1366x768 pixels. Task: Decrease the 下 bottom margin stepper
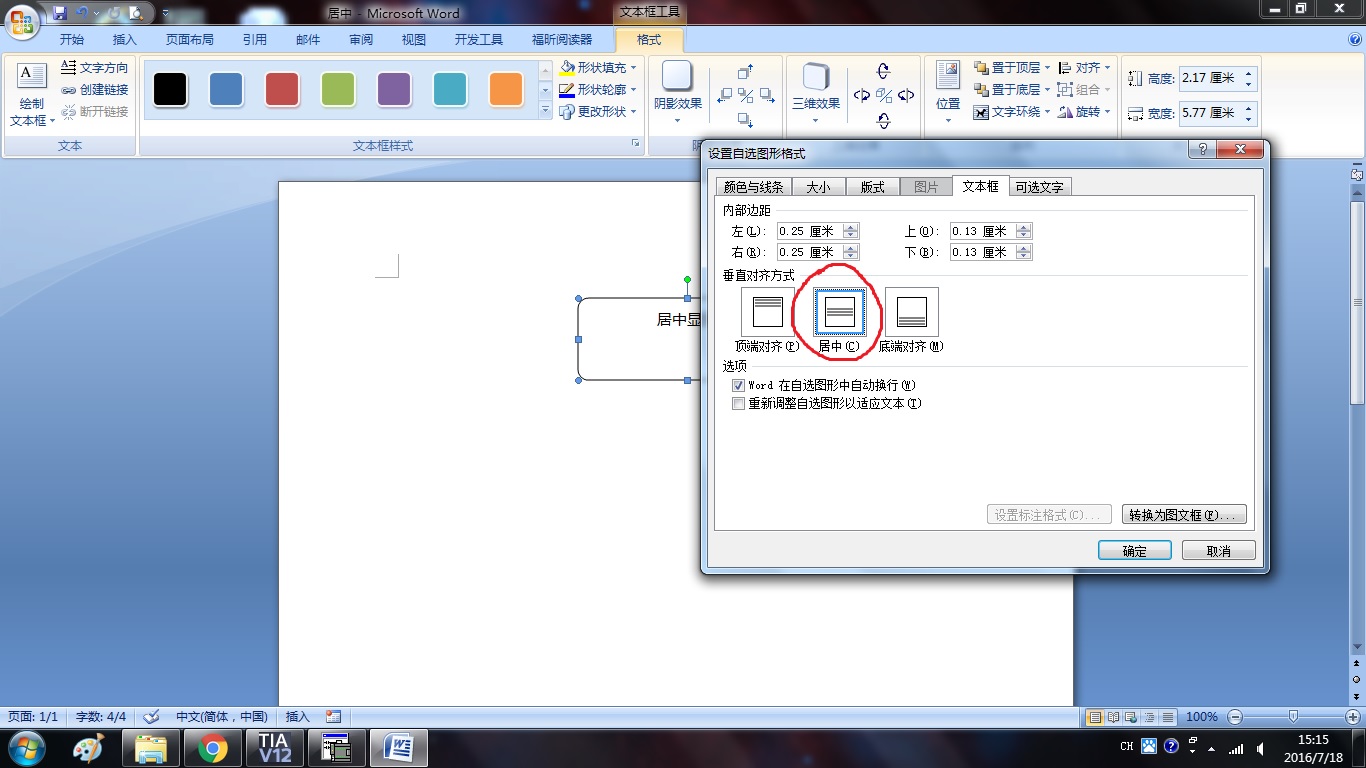(x=1024, y=256)
